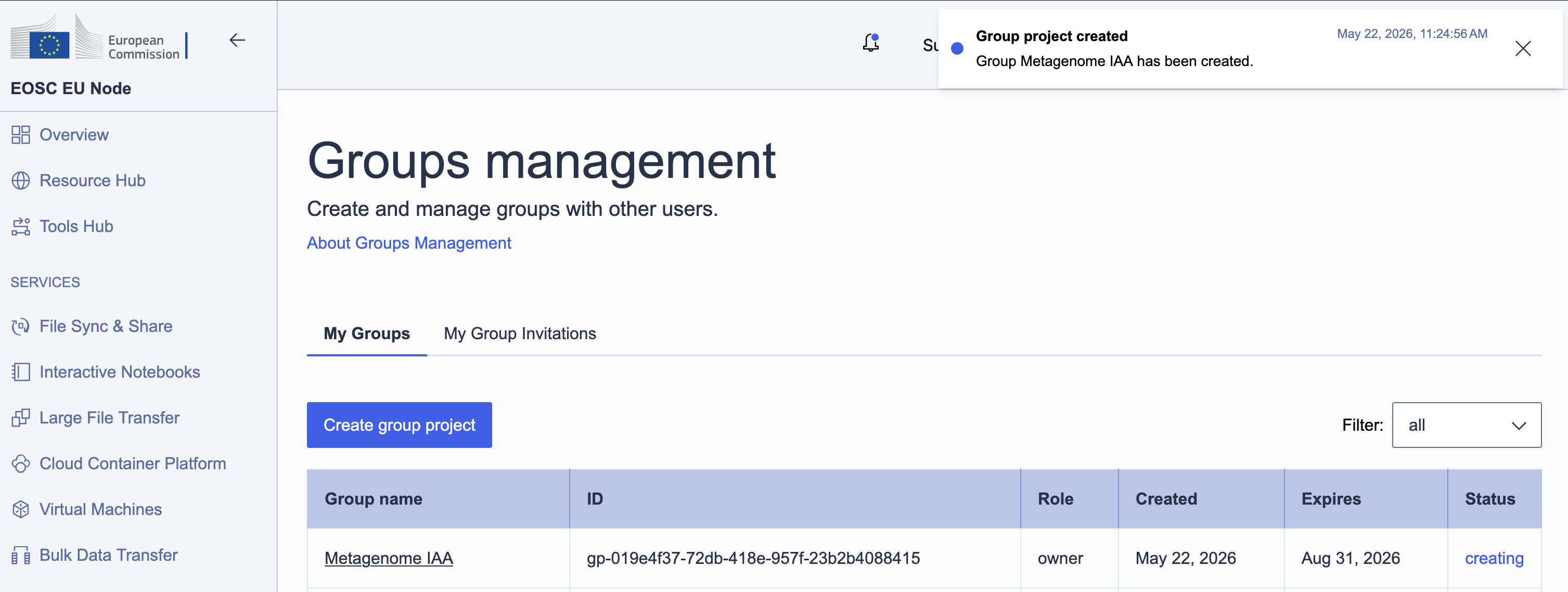Click the Cloud Container Platform icon
The height and width of the screenshot is (592, 1568).
pos(21,464)
